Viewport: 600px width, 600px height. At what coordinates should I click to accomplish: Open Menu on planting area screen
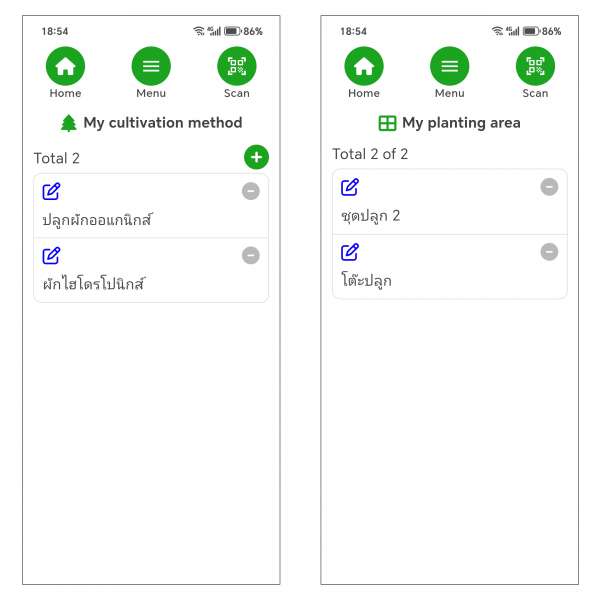coord(450,67)
